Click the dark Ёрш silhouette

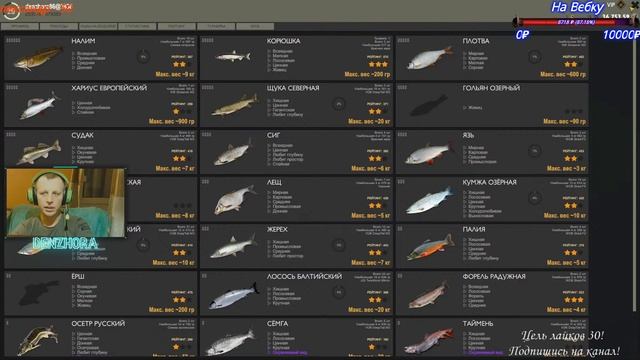[39, 292]
